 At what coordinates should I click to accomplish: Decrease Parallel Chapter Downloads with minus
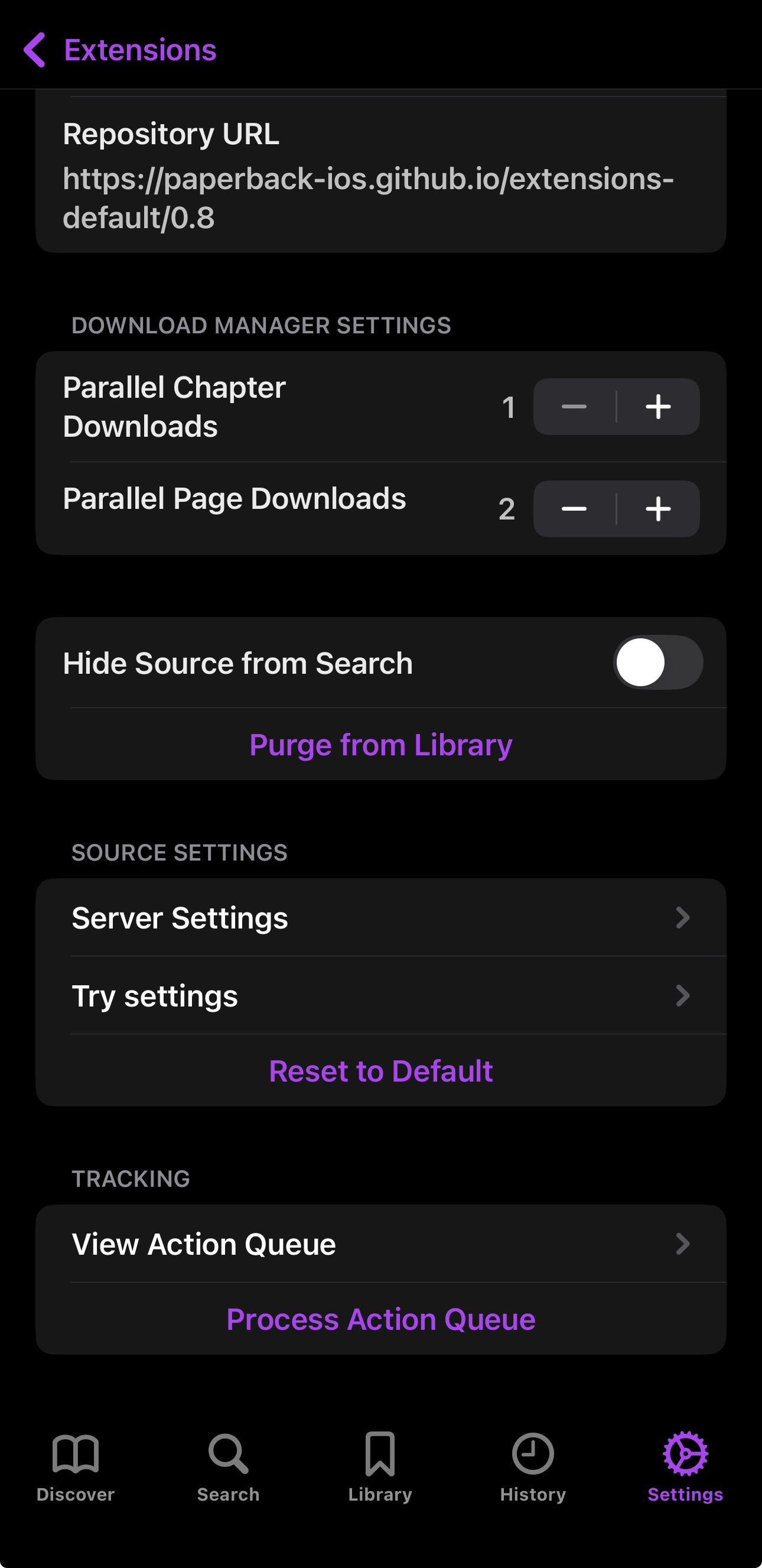[574, 407]
